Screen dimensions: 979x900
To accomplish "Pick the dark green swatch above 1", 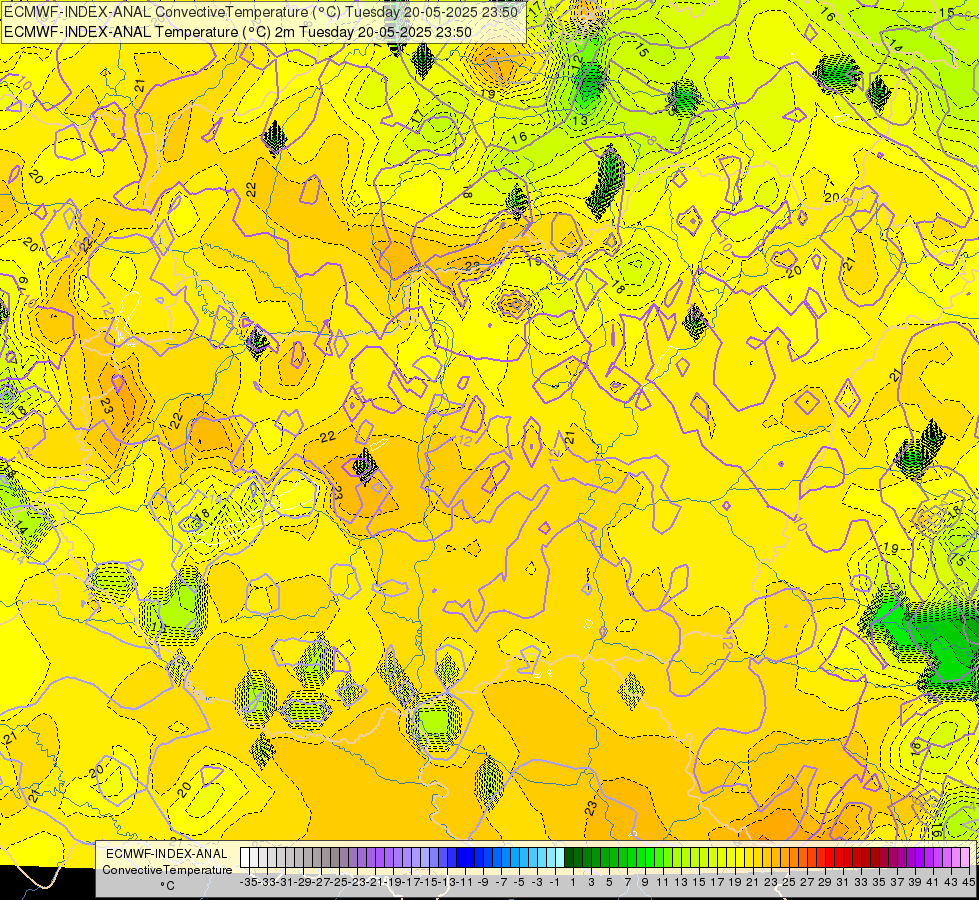I will [569, 857].
